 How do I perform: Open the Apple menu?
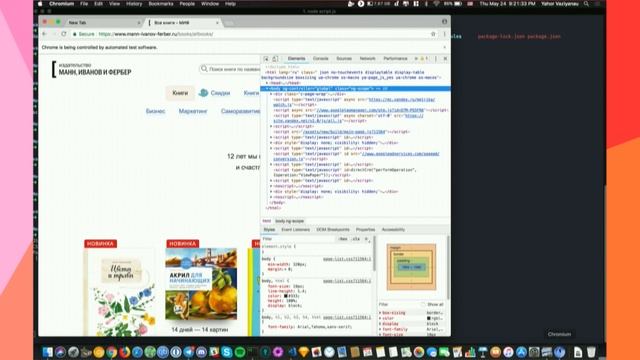tap(40, 4)
